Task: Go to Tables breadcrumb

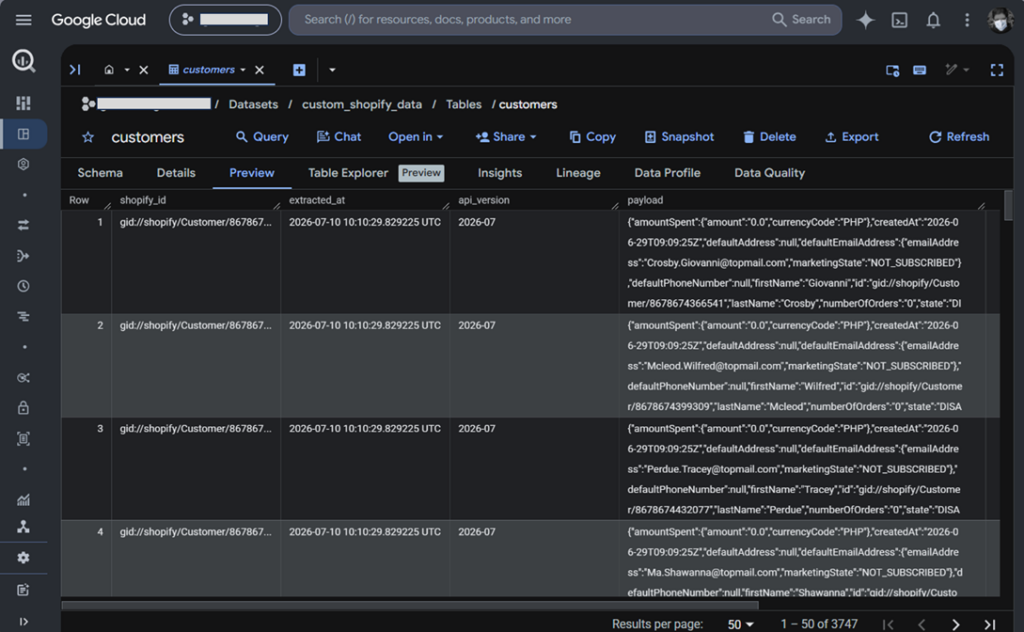Action: click(463, 104)
